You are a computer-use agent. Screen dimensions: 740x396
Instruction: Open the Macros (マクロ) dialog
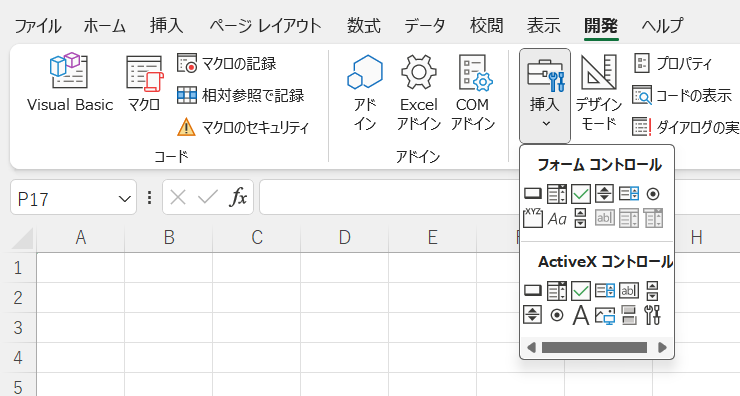[x=144, y=83]
